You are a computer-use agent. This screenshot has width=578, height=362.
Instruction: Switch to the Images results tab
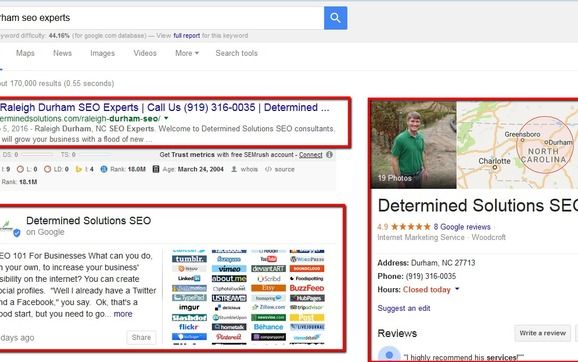coord(102,53)
